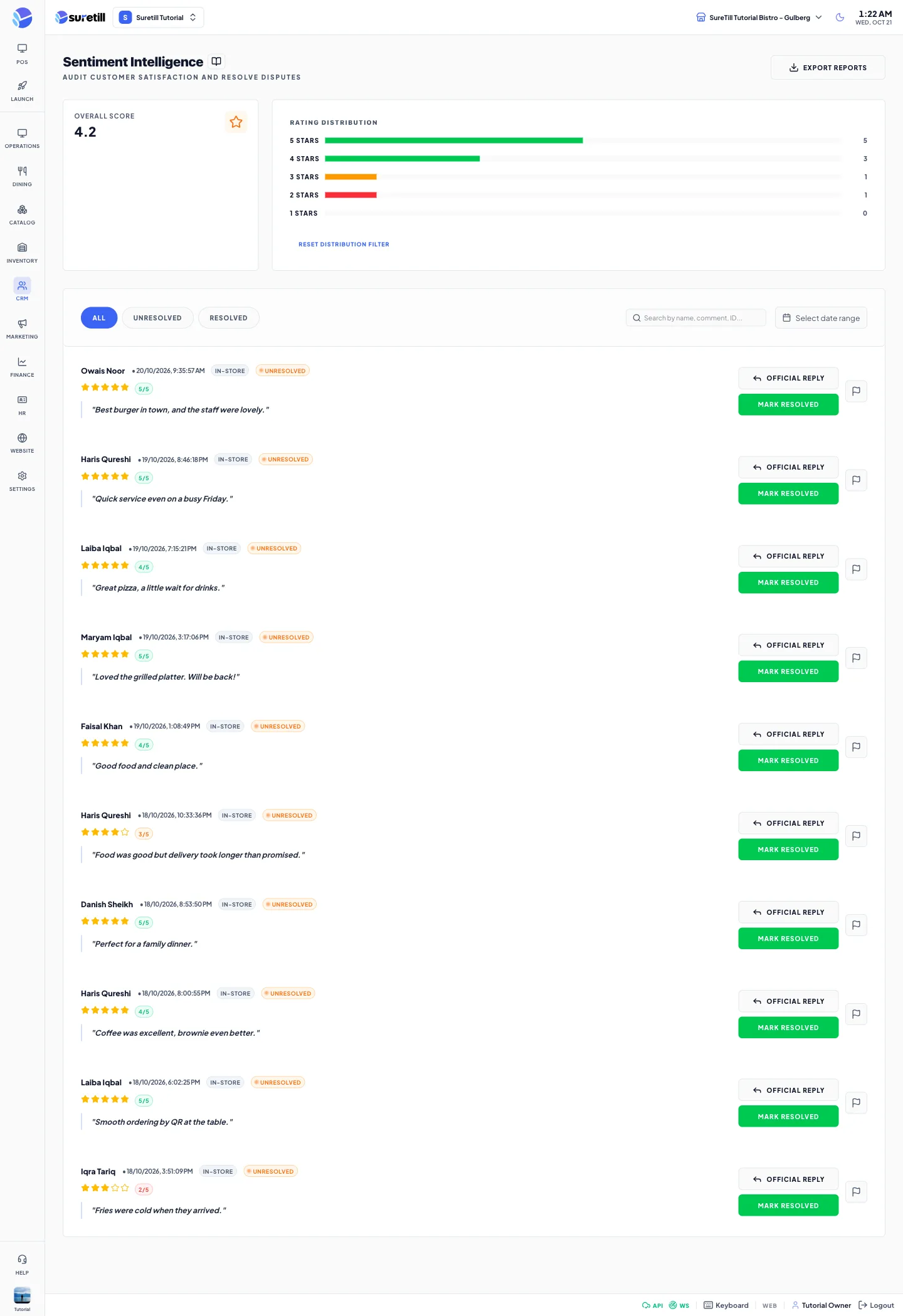Screen dimensions: 903x1316
Task: Flag Iqra Tariq's review
Action: (x=856, y=1192)
